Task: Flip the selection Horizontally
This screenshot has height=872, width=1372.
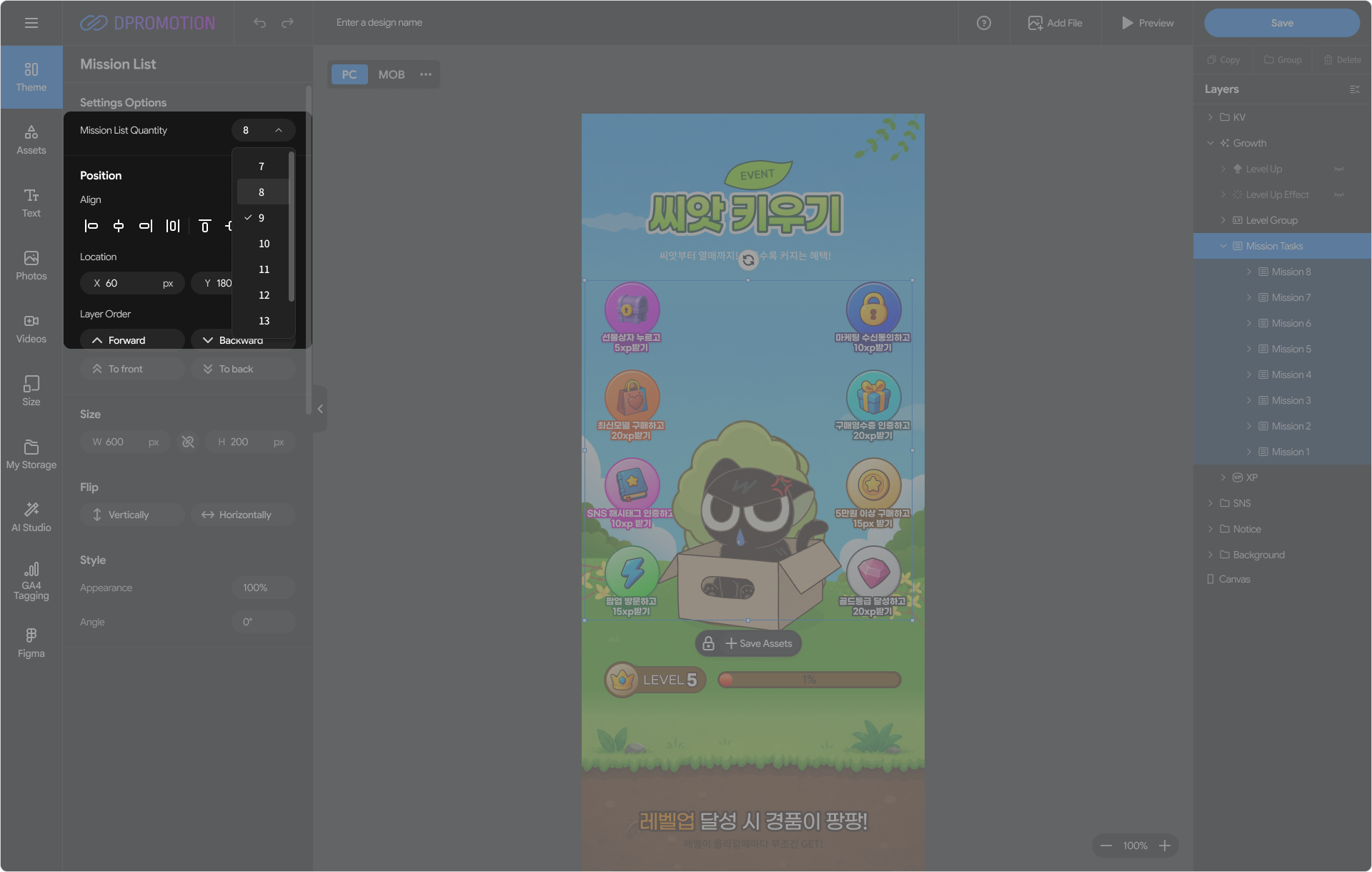Action: coord(243,515)
